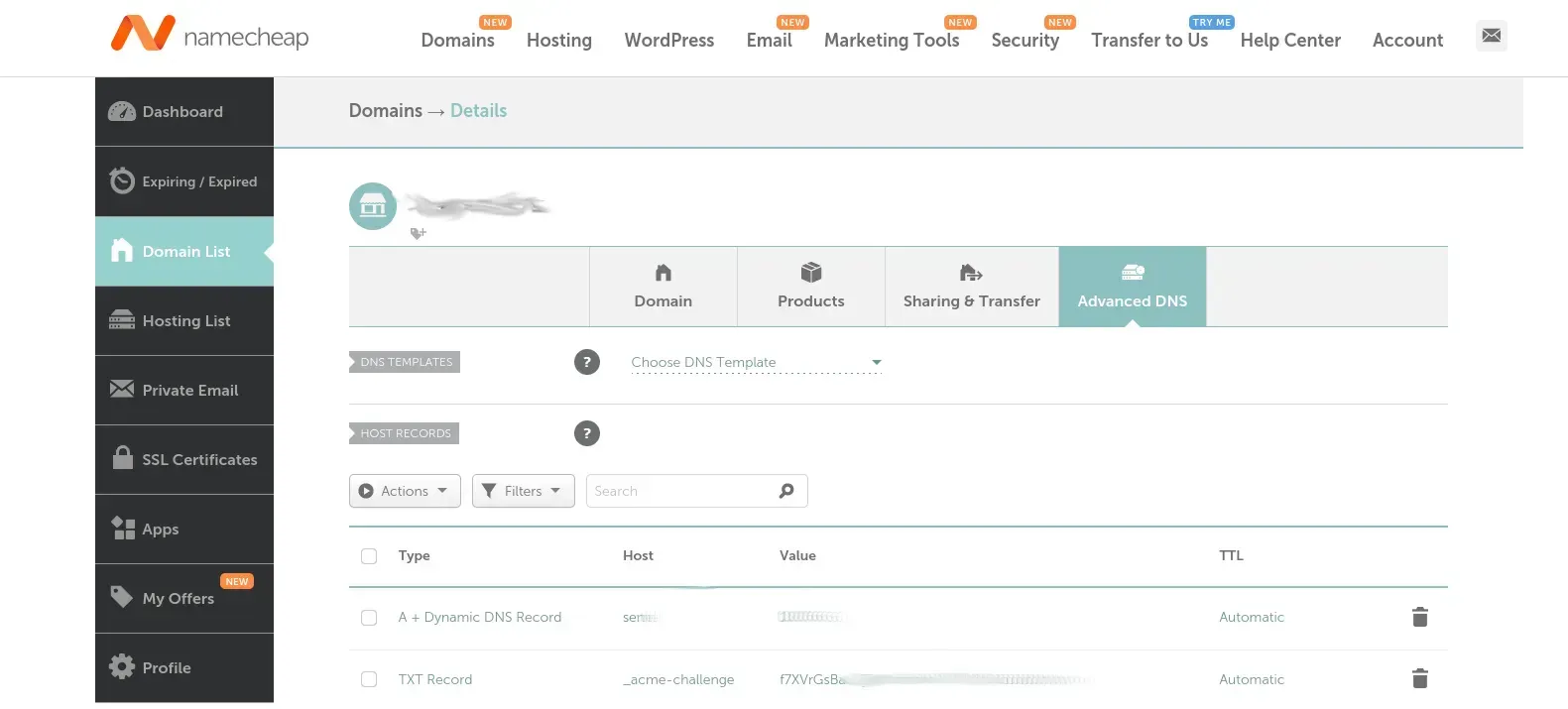Open SSL Certificates in sidebar
The image size is (1568, 709).
184,459
